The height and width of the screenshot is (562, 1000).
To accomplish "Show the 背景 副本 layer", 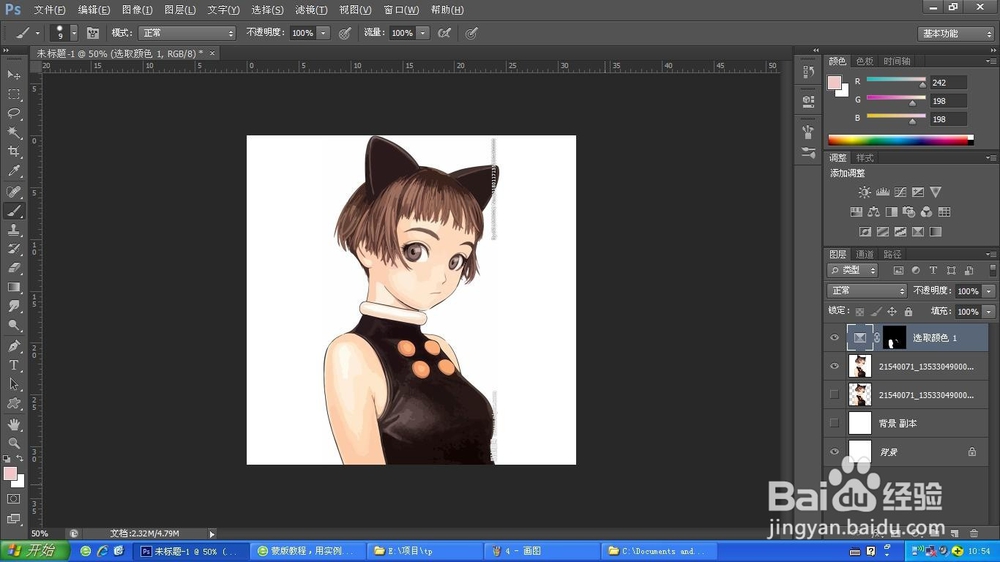I will (834, 423).
